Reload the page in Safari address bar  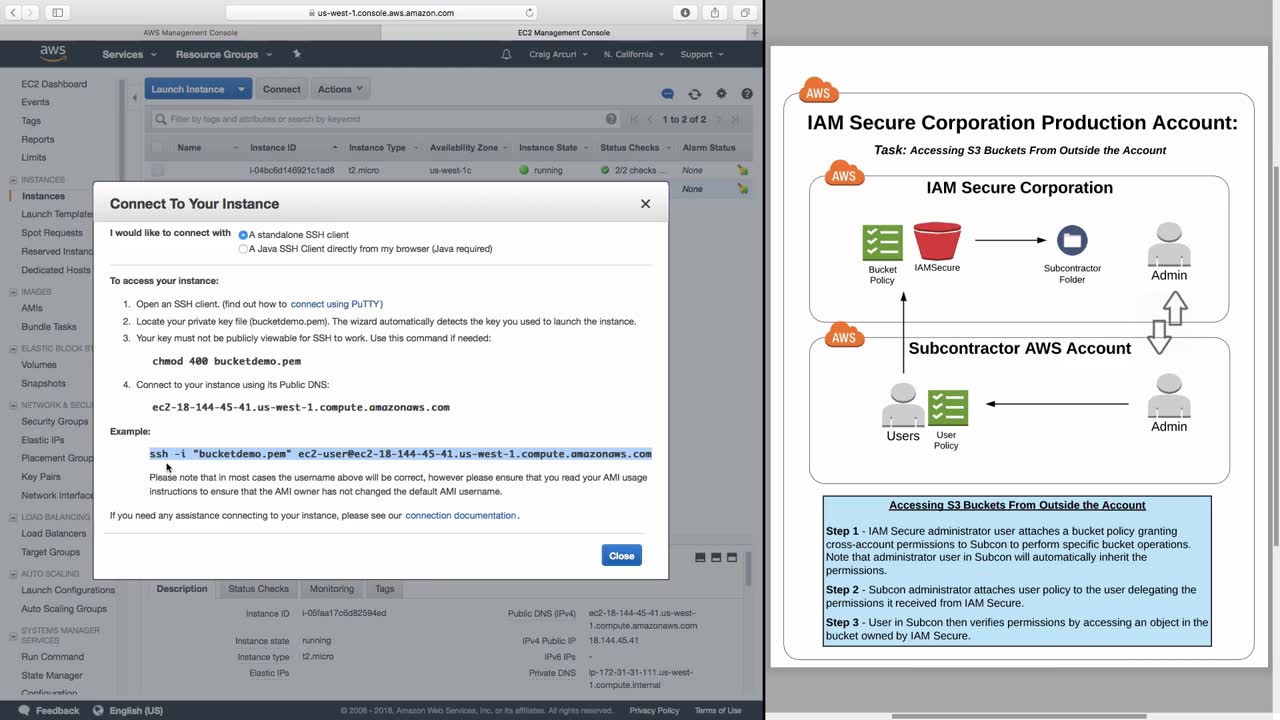pyautogui.click(x=530, y=13)
